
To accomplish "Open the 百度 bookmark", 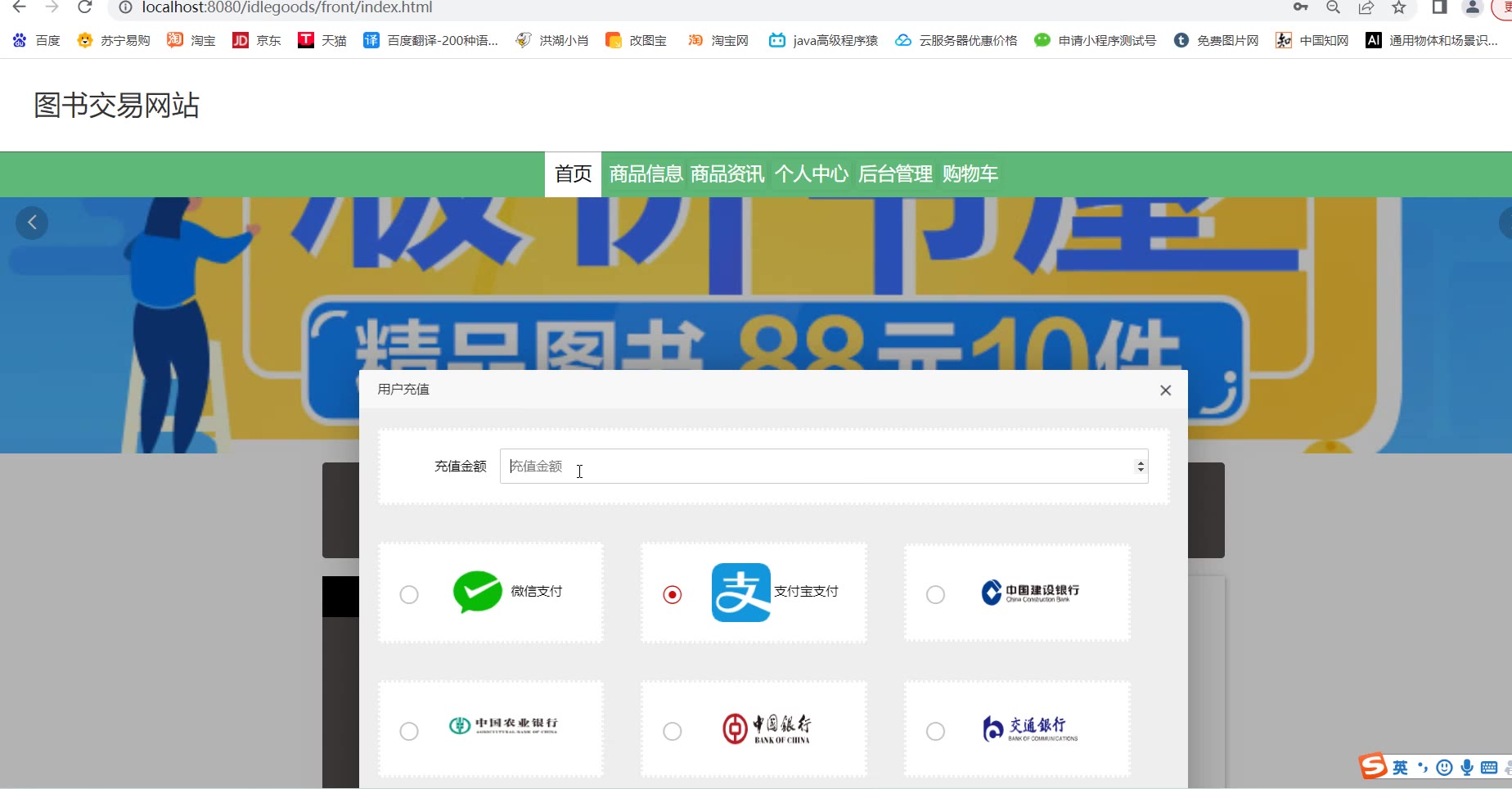I will click(x=37, y=40).
